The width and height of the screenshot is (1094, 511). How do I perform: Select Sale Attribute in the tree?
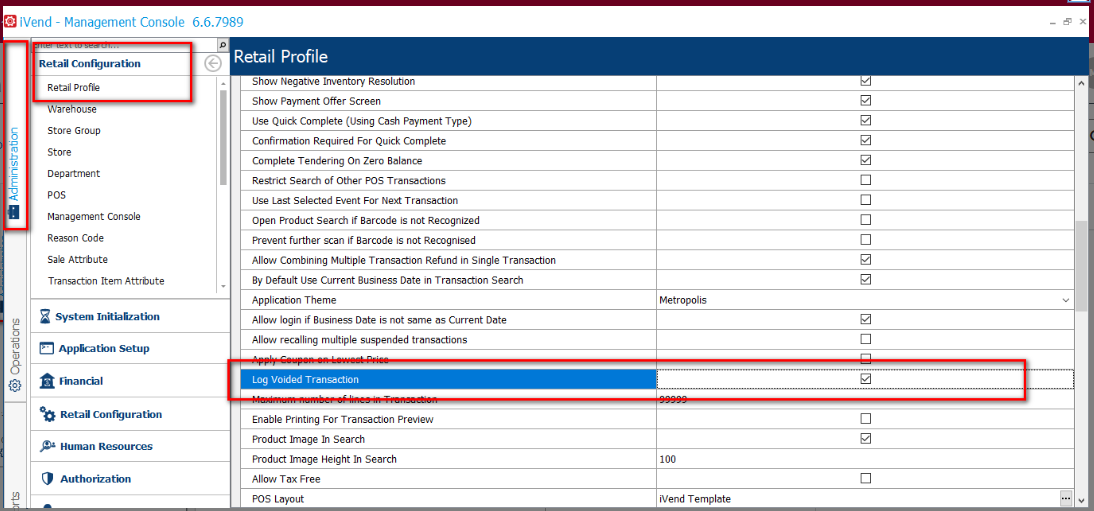click(77, 259)
